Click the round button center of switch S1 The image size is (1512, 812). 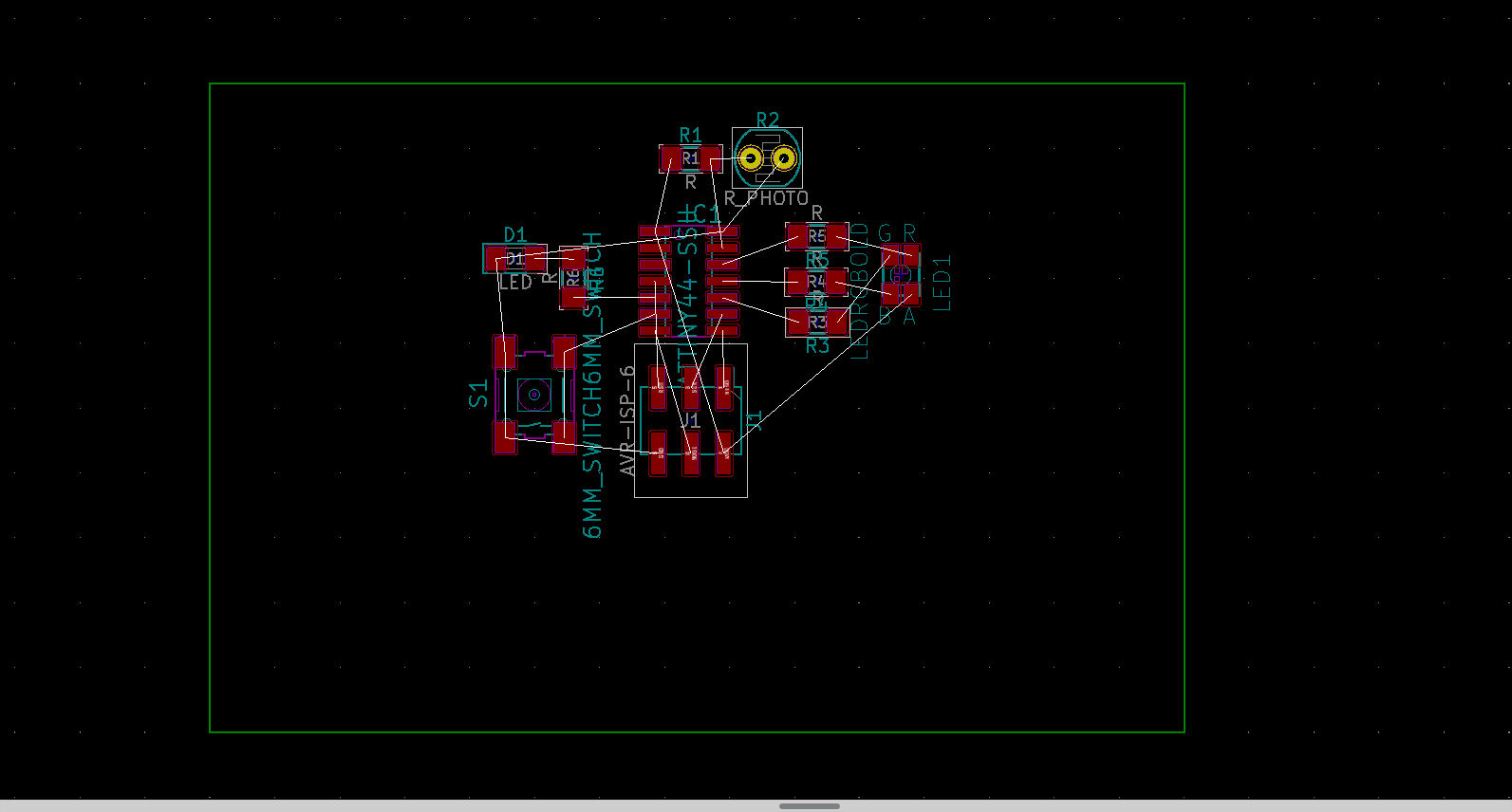pyautogui.click(x=534, y=394)
